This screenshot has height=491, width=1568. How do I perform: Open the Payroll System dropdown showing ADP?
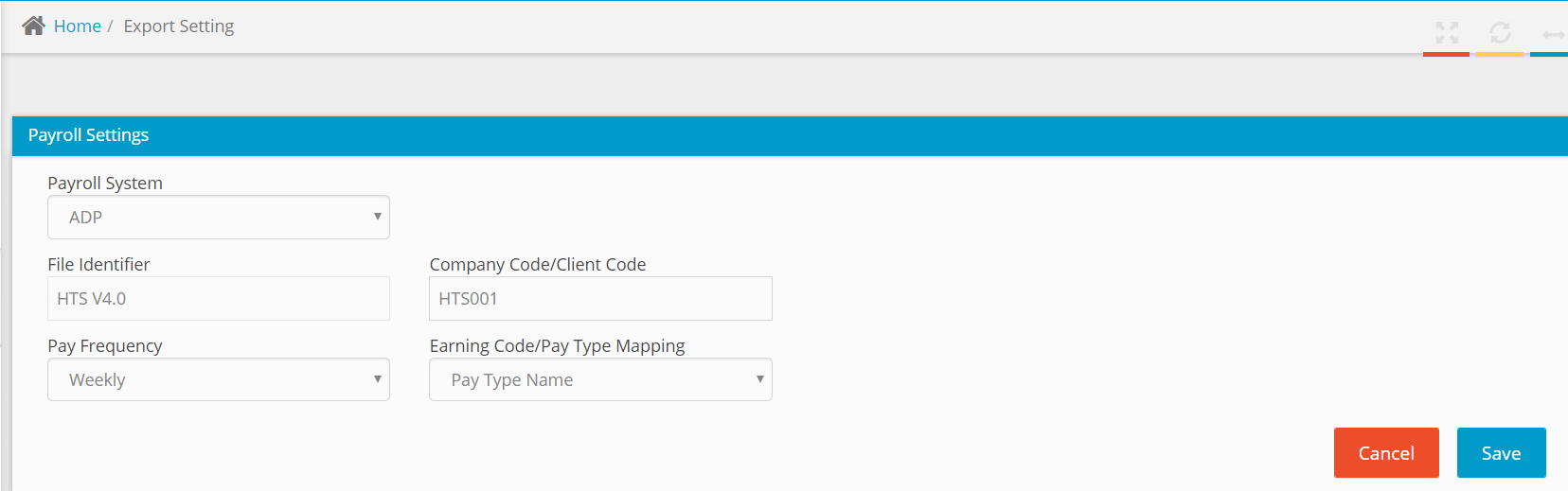coord(219,218)
